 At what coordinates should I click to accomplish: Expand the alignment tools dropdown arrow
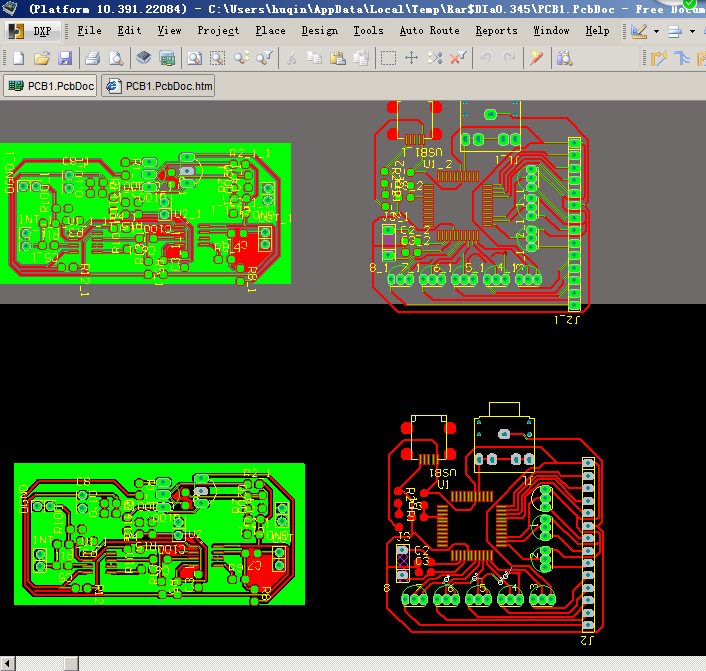click(692, 32)
